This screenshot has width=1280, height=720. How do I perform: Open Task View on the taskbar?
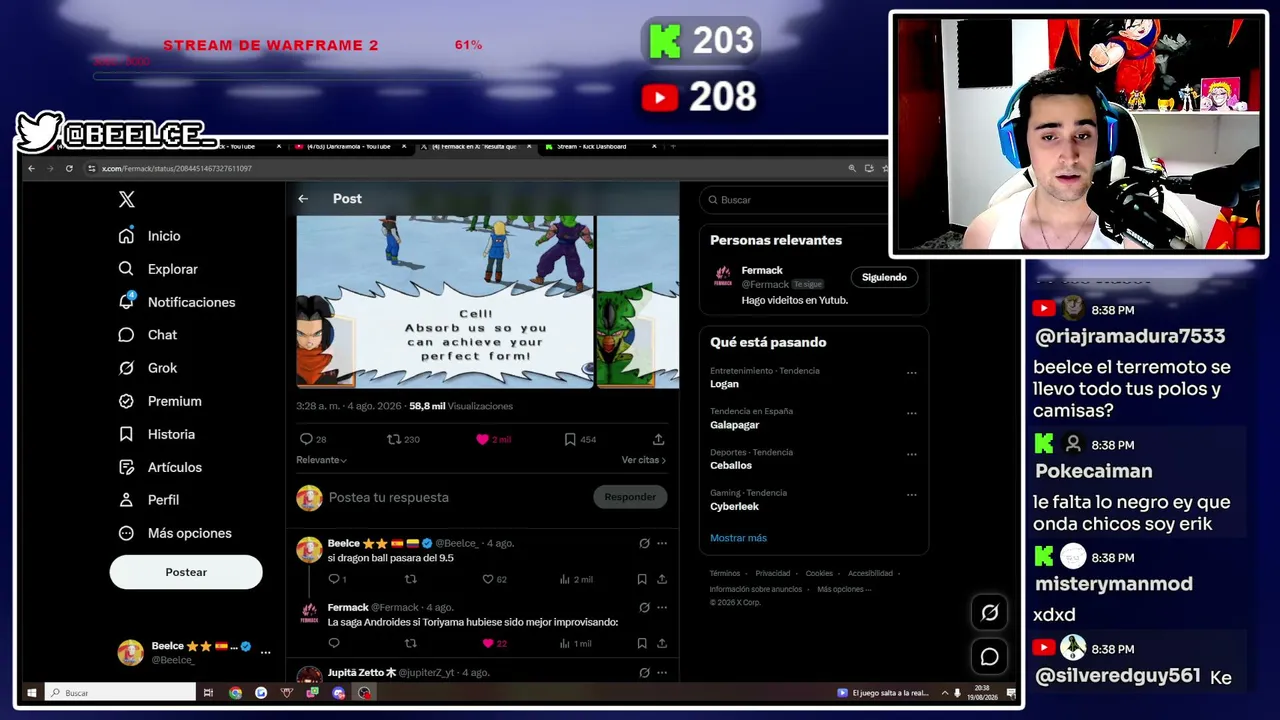click(208, 692)
